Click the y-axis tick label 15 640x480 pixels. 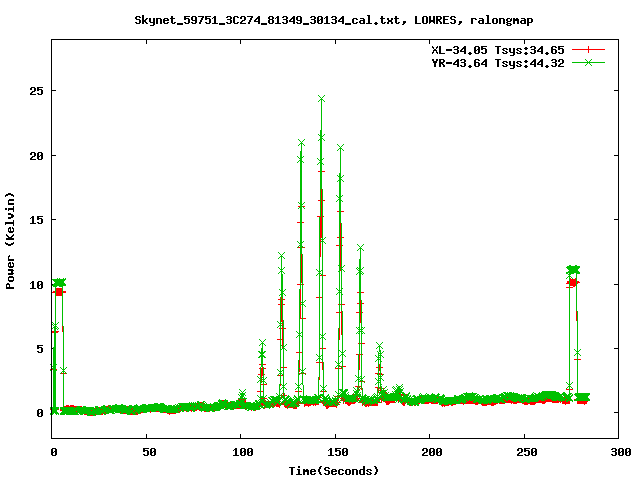coord(36,220)
